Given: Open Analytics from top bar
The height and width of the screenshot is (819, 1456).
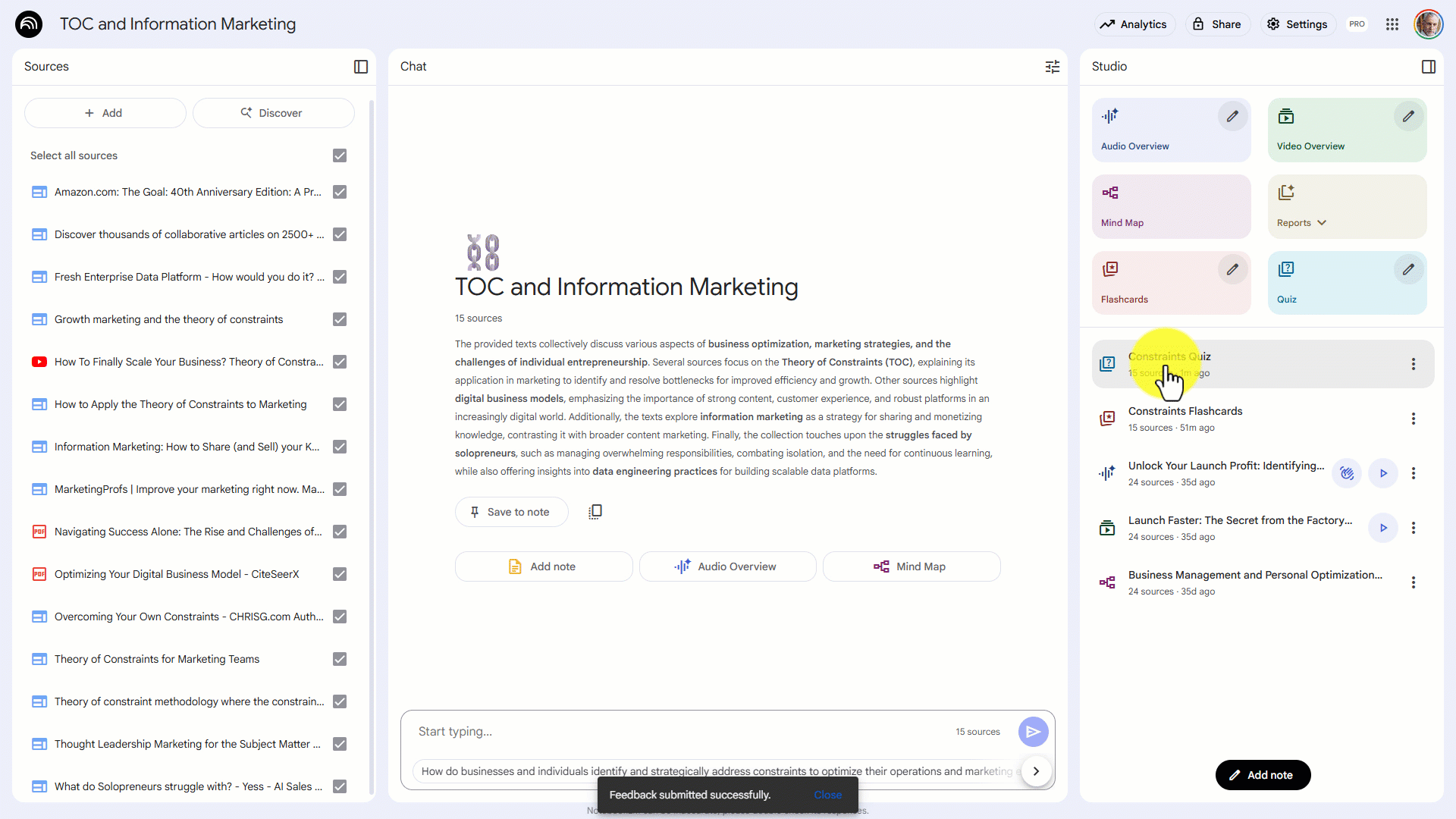Looking at the screenshot, I should (1134, 24).
